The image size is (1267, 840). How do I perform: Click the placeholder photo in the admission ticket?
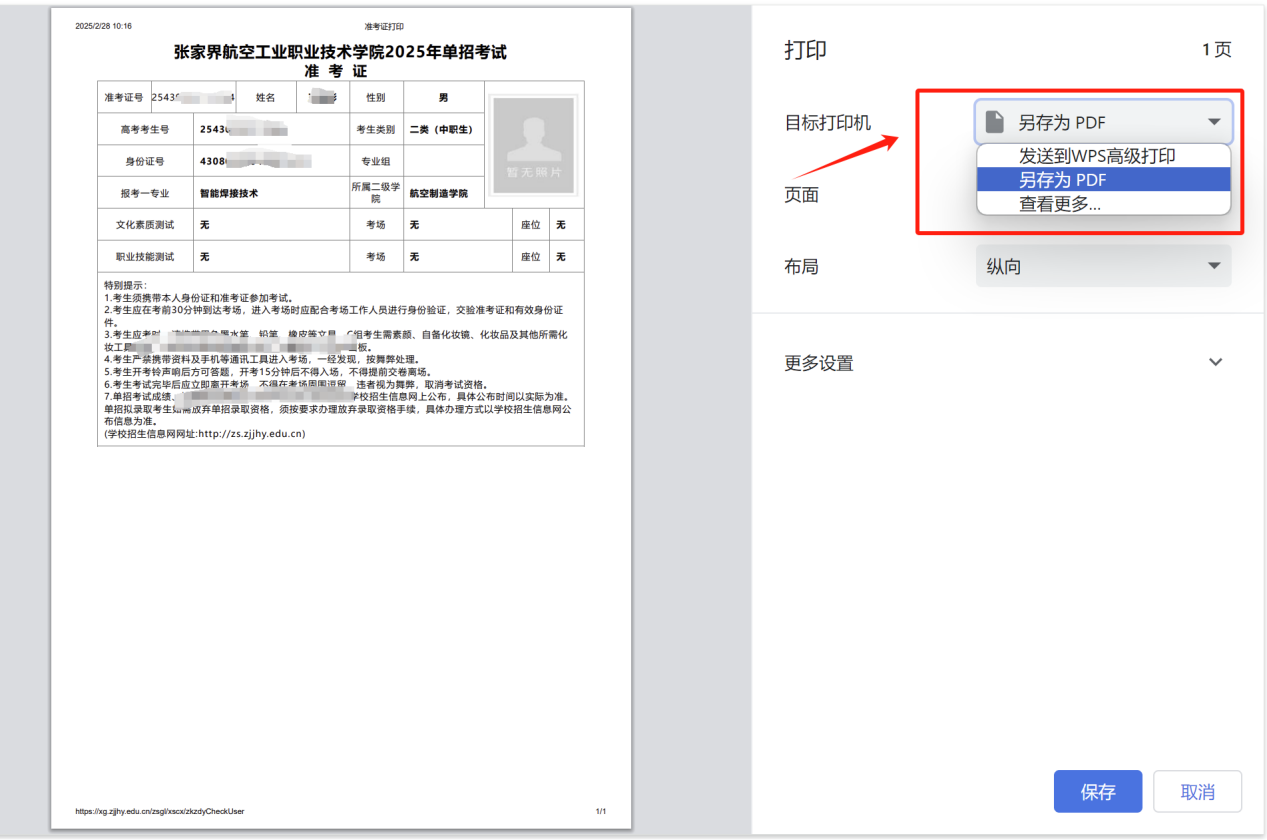tap(532, 145)
